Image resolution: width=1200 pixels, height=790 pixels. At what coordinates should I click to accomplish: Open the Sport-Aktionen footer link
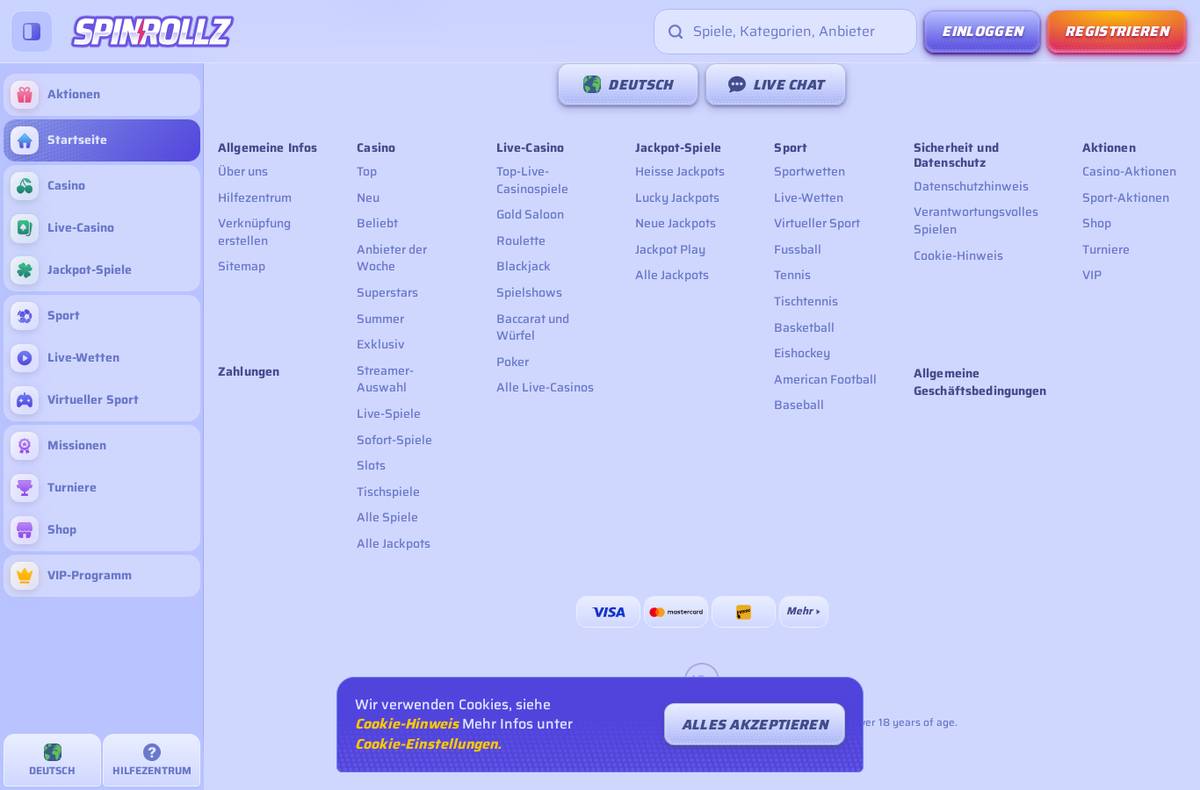(x=1125, y=198)
